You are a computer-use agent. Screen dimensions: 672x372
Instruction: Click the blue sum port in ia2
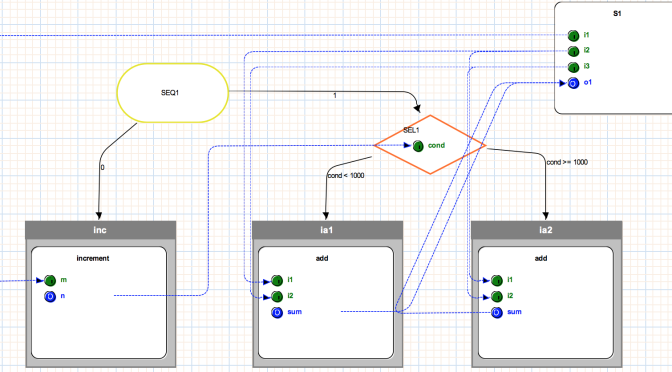coord(497,312)
